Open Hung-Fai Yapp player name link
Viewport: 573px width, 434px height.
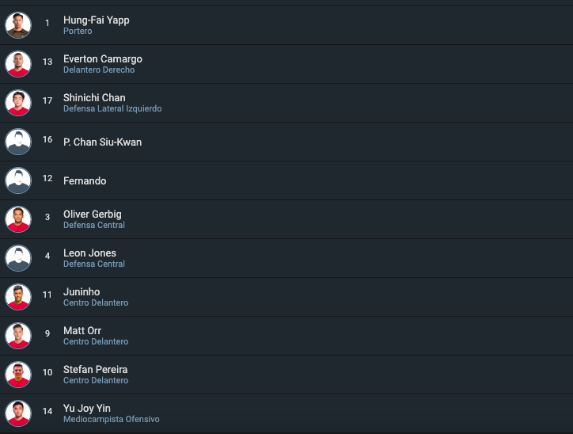[96, 20]
